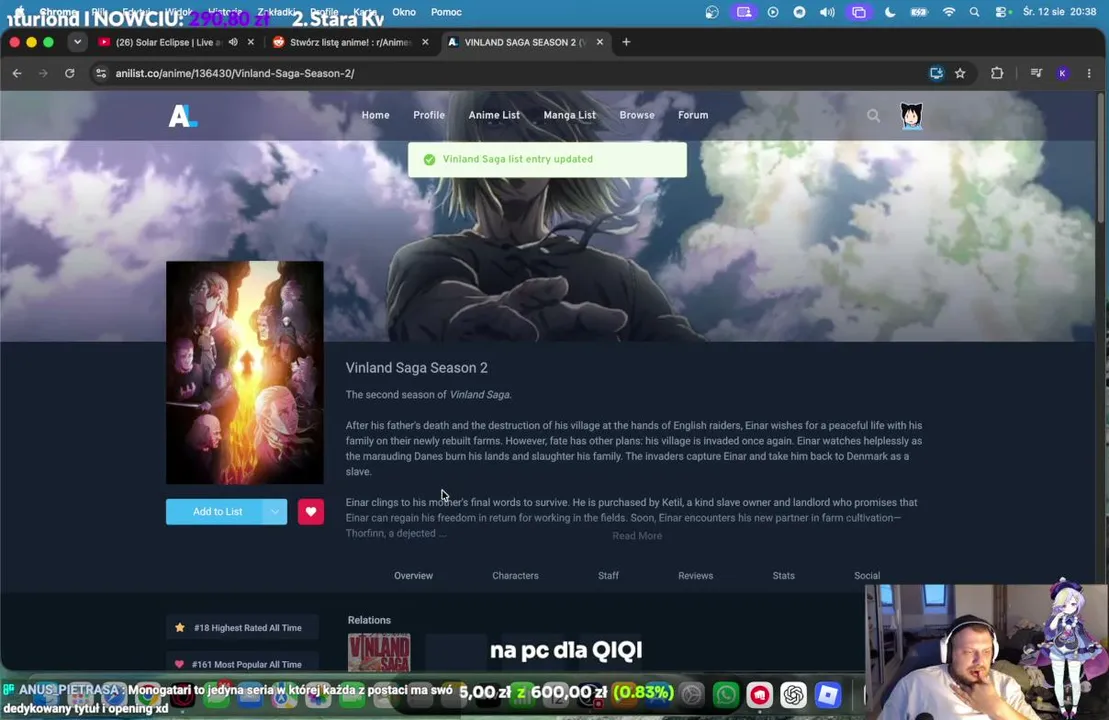Close the Vinland Saga Season 2 tab

coord(600,42)
